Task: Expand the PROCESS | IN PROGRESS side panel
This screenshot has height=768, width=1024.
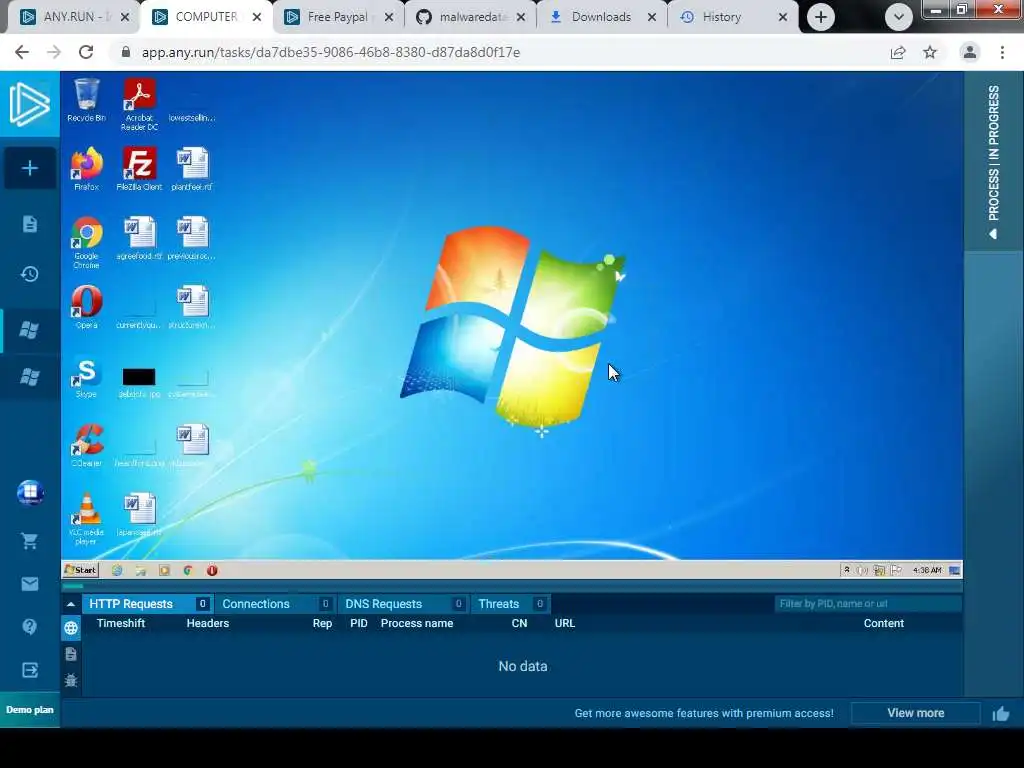Action: point(993,161)
